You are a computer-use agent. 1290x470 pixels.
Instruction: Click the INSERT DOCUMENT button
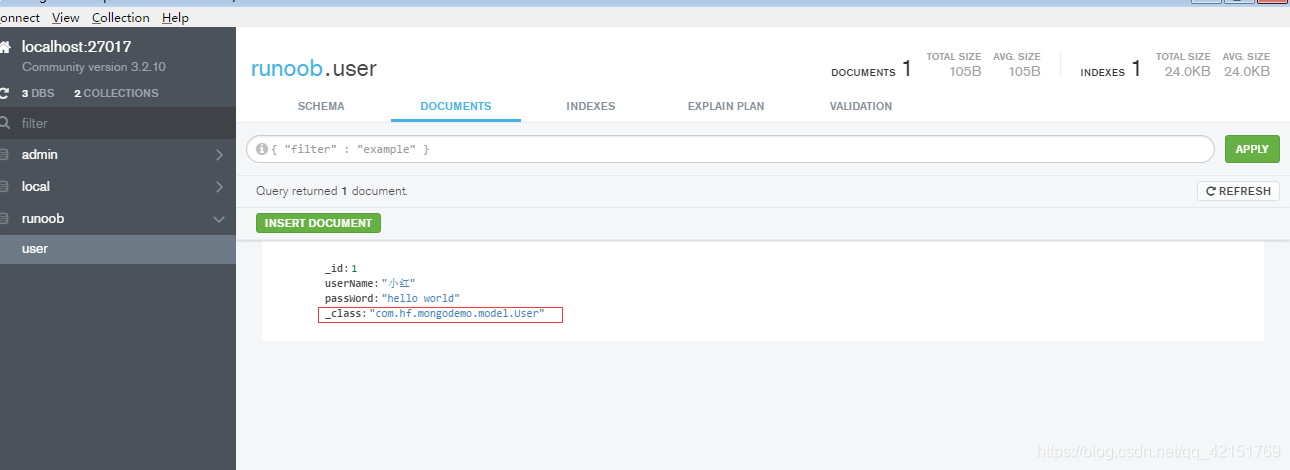(318, 223)
